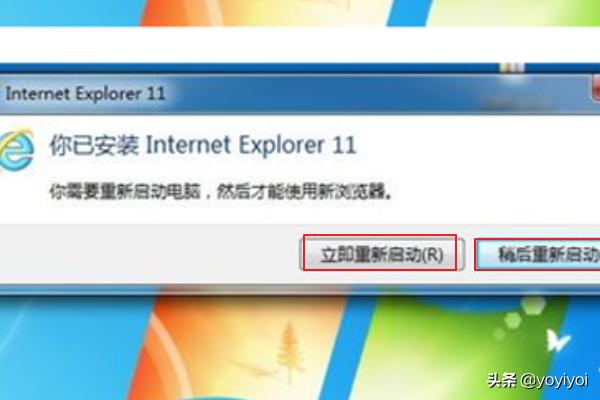The width and height of the screenshot is (600, 400).
Task: Click the gray footer area left of the buttons
Action: click(149, 253)
